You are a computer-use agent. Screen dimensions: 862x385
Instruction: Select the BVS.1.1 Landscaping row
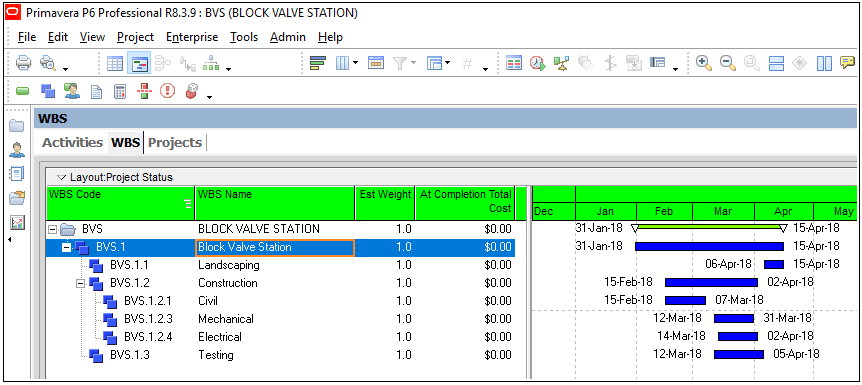280,265
